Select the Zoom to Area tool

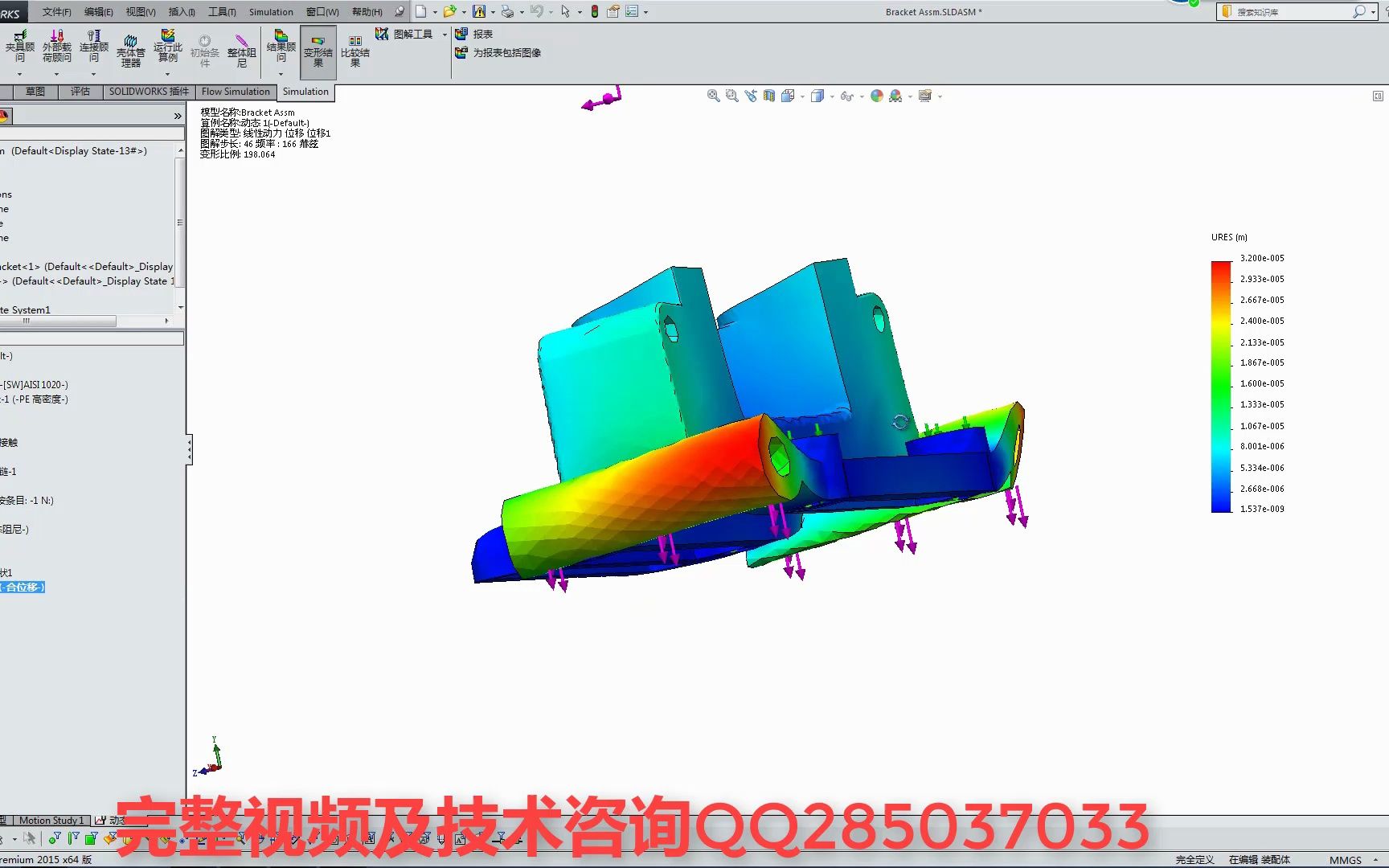(733, 96)
